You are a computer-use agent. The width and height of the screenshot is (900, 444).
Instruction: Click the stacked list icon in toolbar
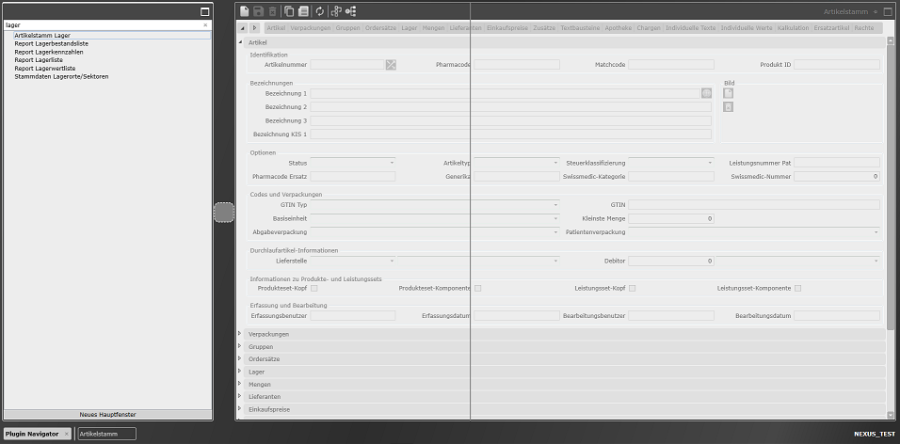click(303, 11)
